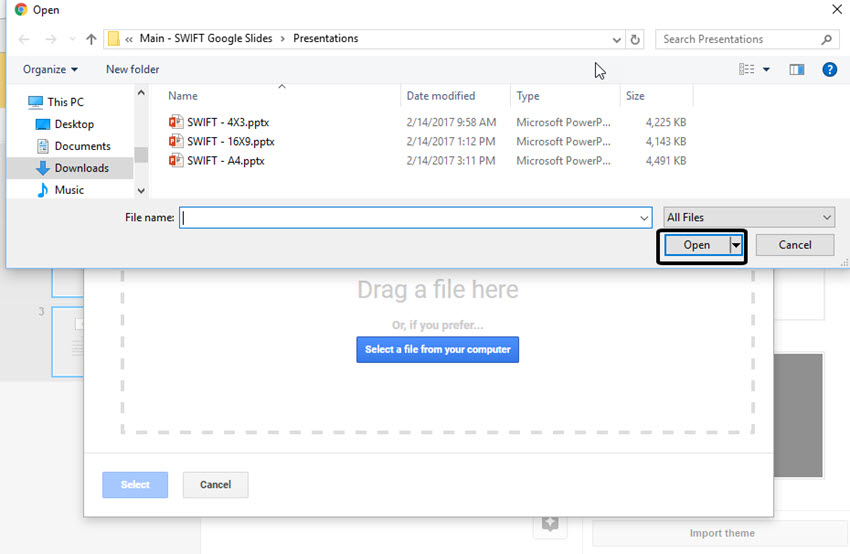Viewport: 850px width, 554px height.
Task: Close the Open dialog window
Action: click(837, 9)
